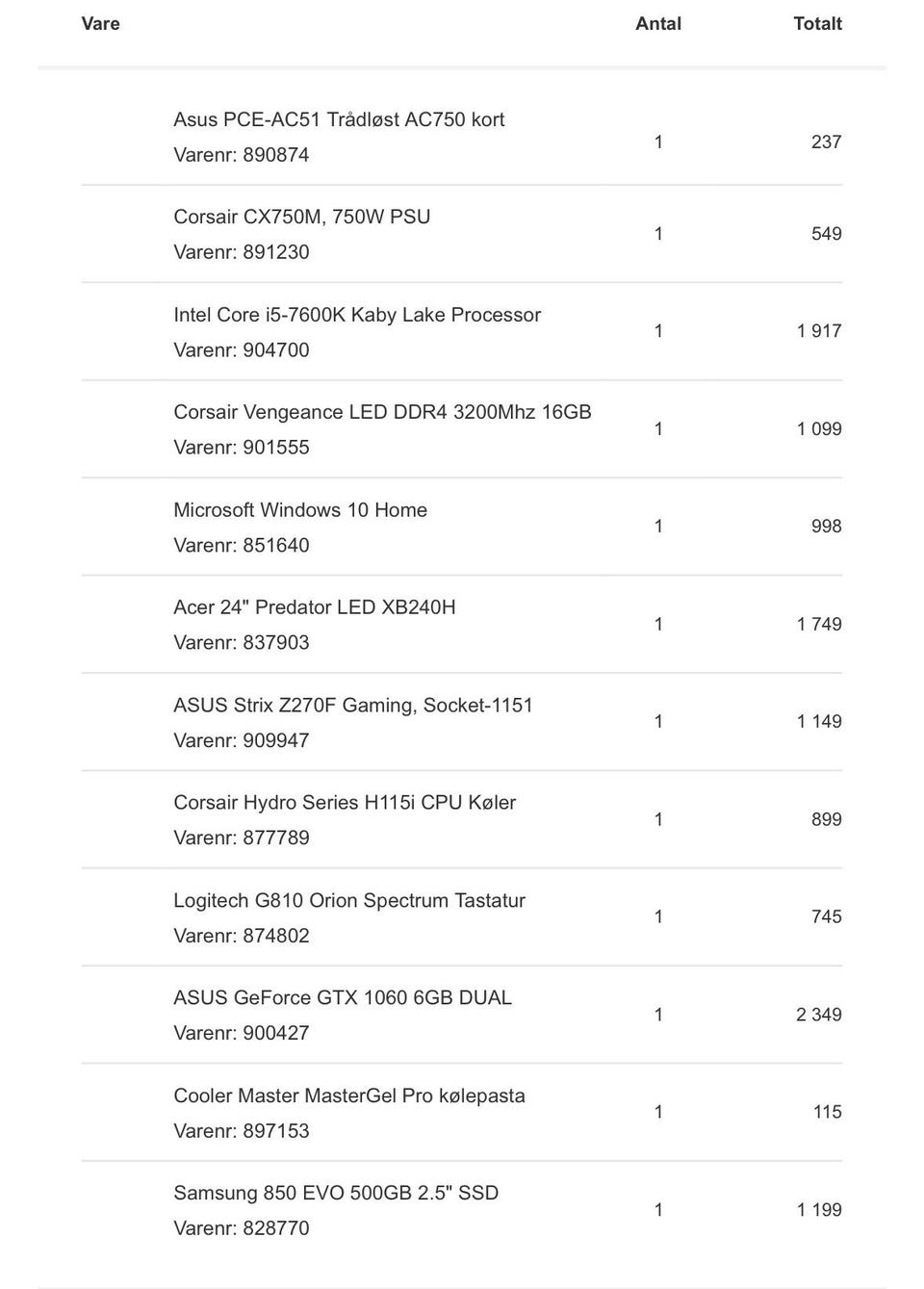Click item number Varenr: 890874

click(x=242, y=155)
